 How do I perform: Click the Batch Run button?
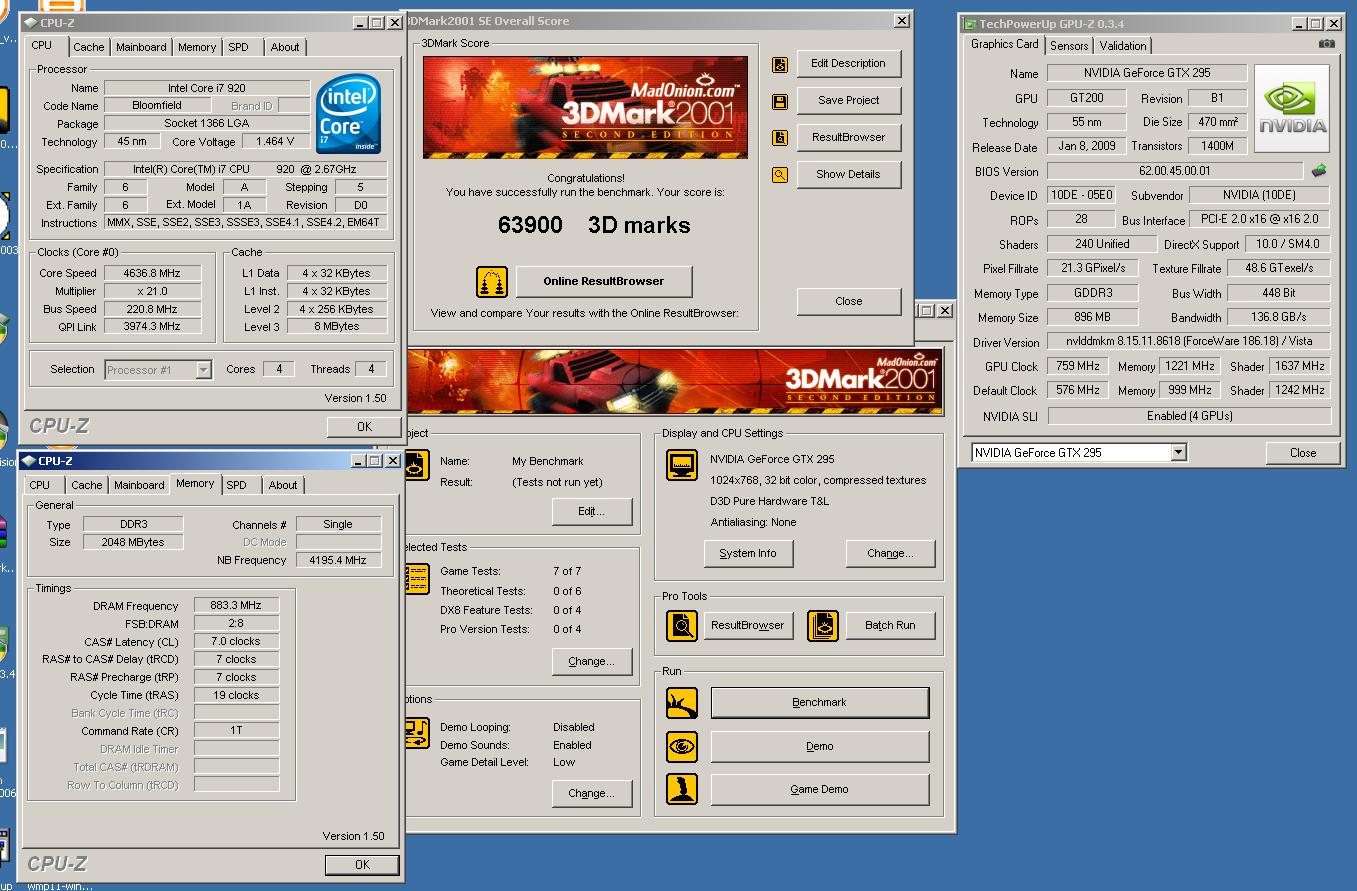click(890, 626)
